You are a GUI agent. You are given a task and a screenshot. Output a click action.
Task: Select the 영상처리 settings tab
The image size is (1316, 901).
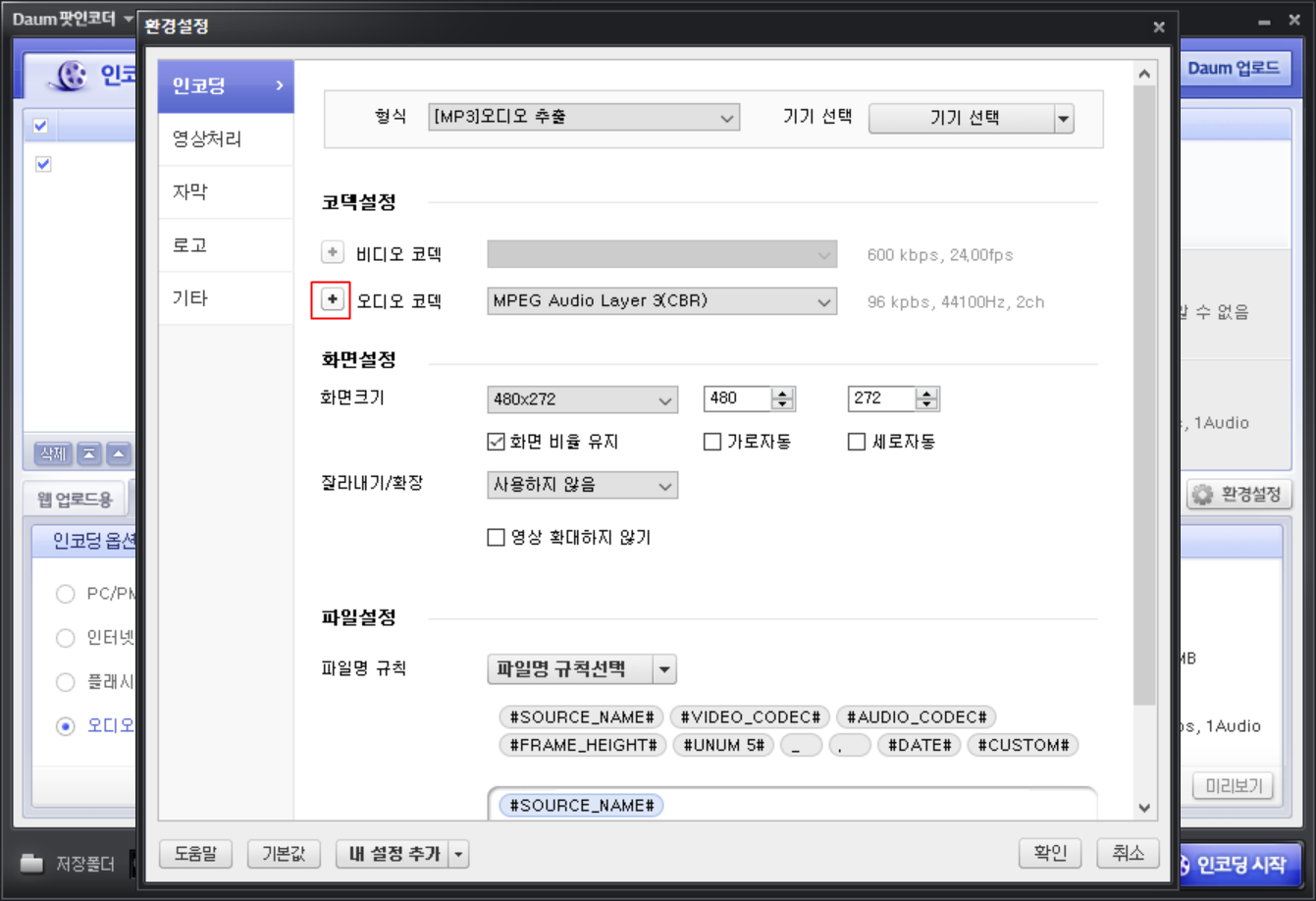(x=226, y=139)
